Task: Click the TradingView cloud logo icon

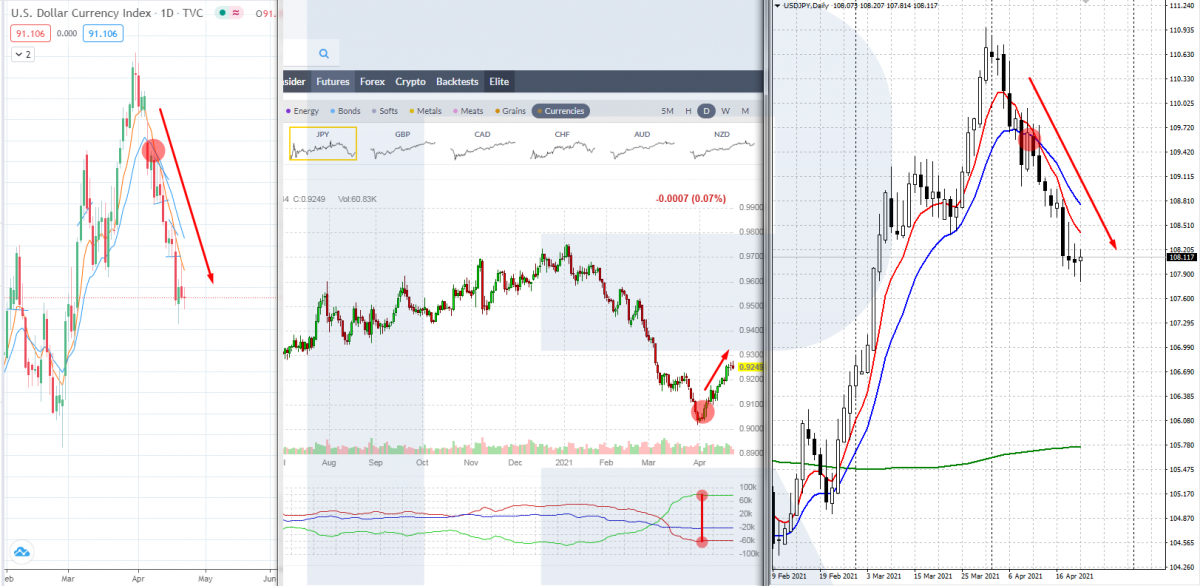Action: tap(22, 551)
